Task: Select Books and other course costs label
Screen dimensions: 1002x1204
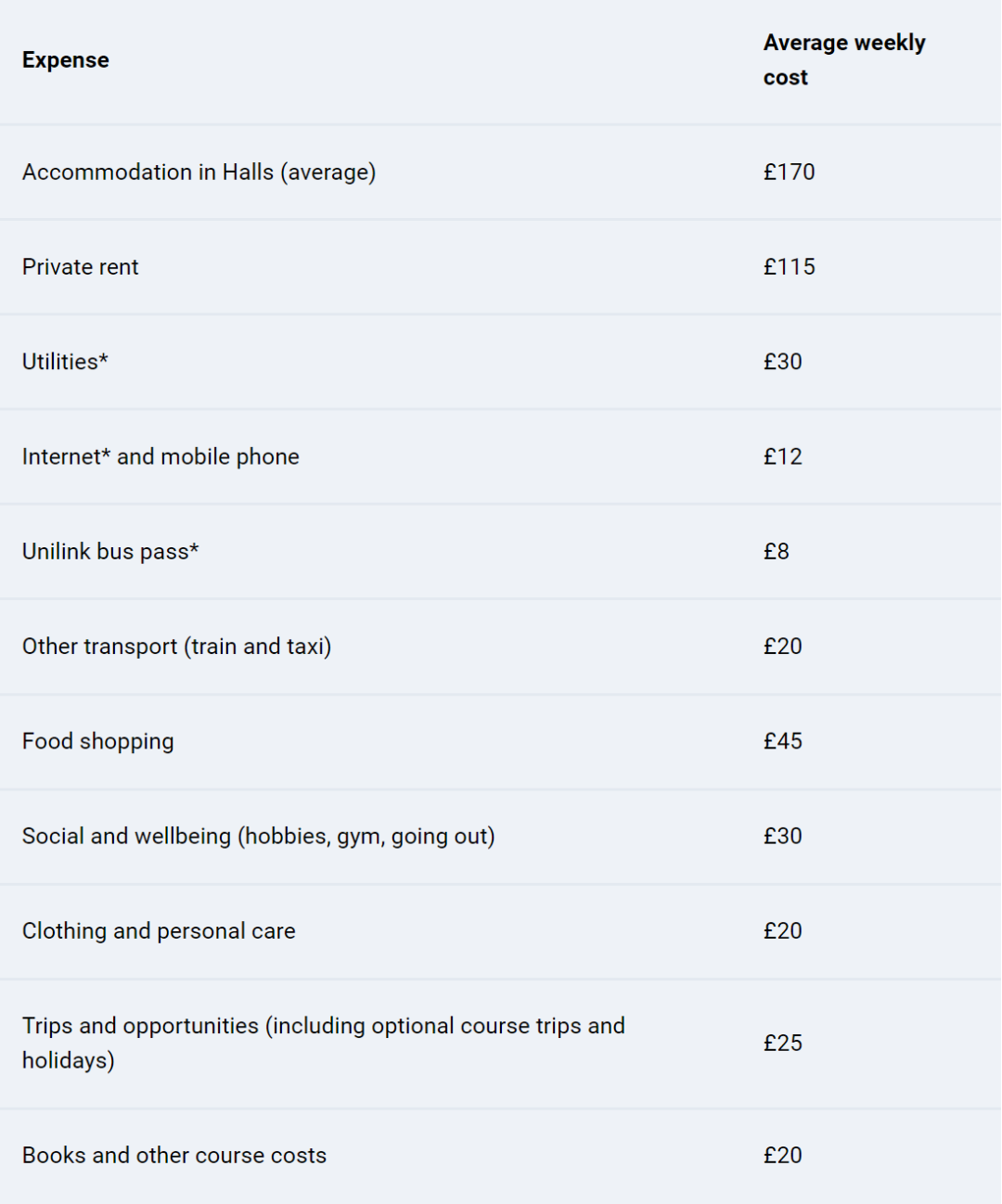Action: click(174, 1156)
